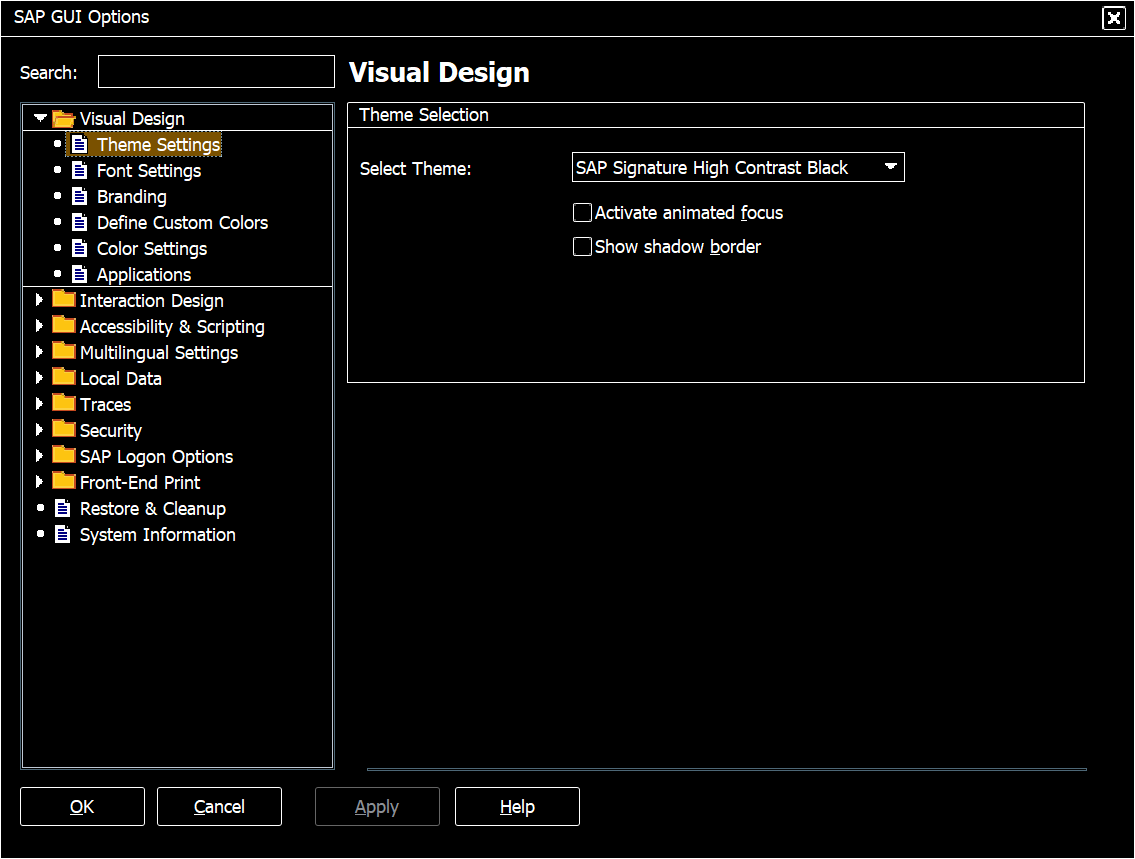The width and height of the screenshot is (1135, 859).
Task: Expand the Interaction Design folder
Action: [x=40, y=299]
